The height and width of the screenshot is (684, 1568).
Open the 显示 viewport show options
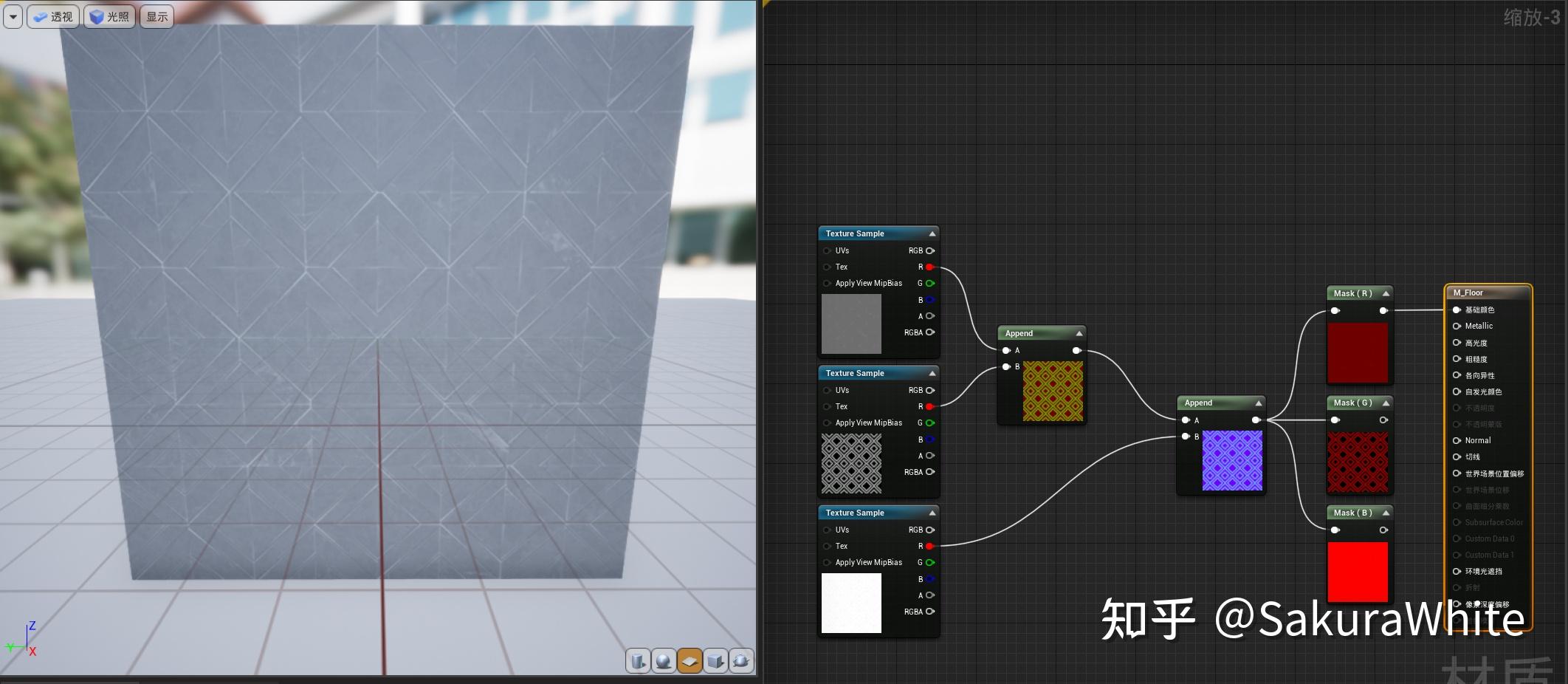point(157,16)
